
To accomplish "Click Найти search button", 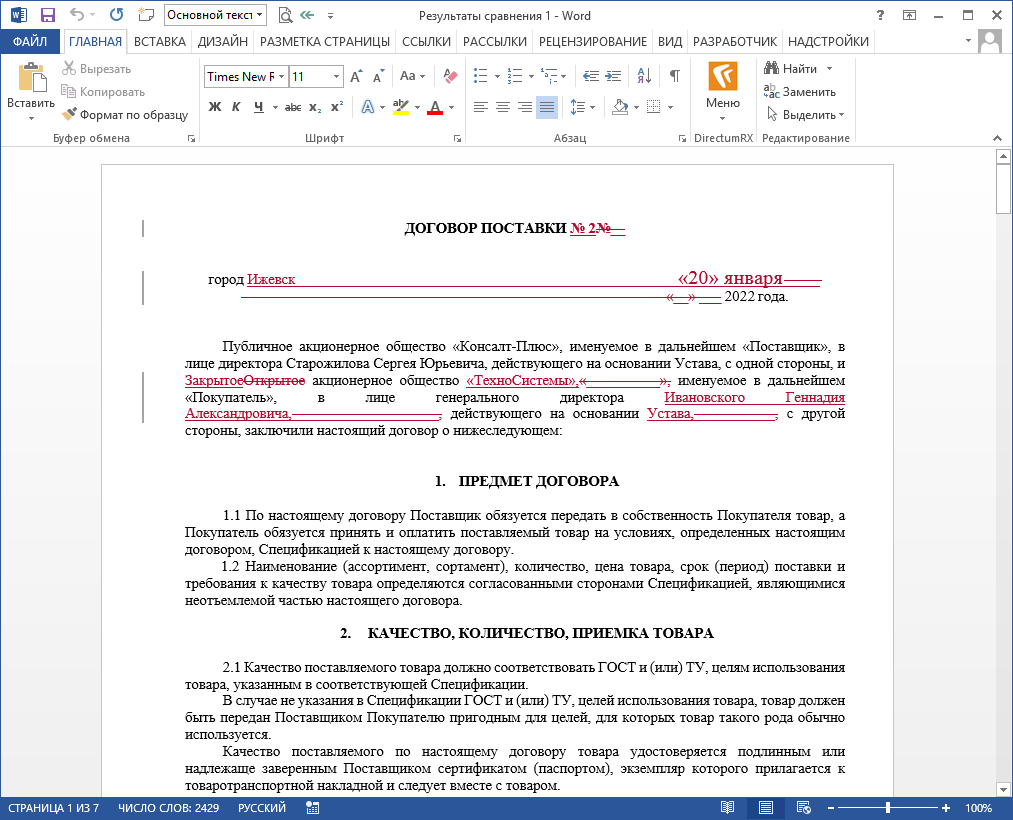I will pos(791,68).
